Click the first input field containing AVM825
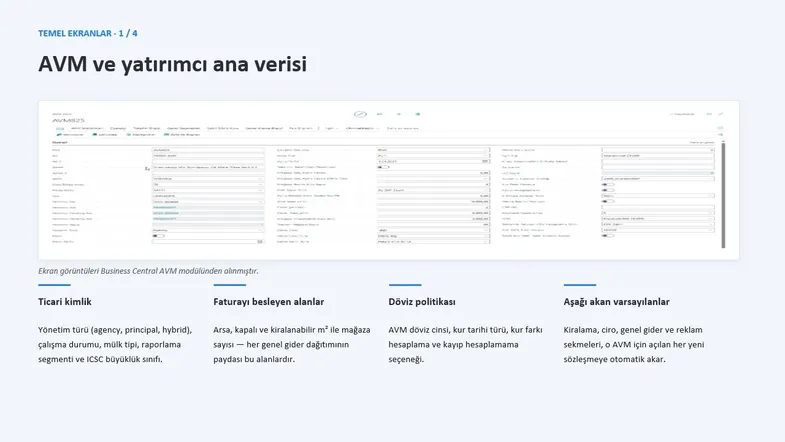Viewport: 785px width, 442px height. point(208,150)
